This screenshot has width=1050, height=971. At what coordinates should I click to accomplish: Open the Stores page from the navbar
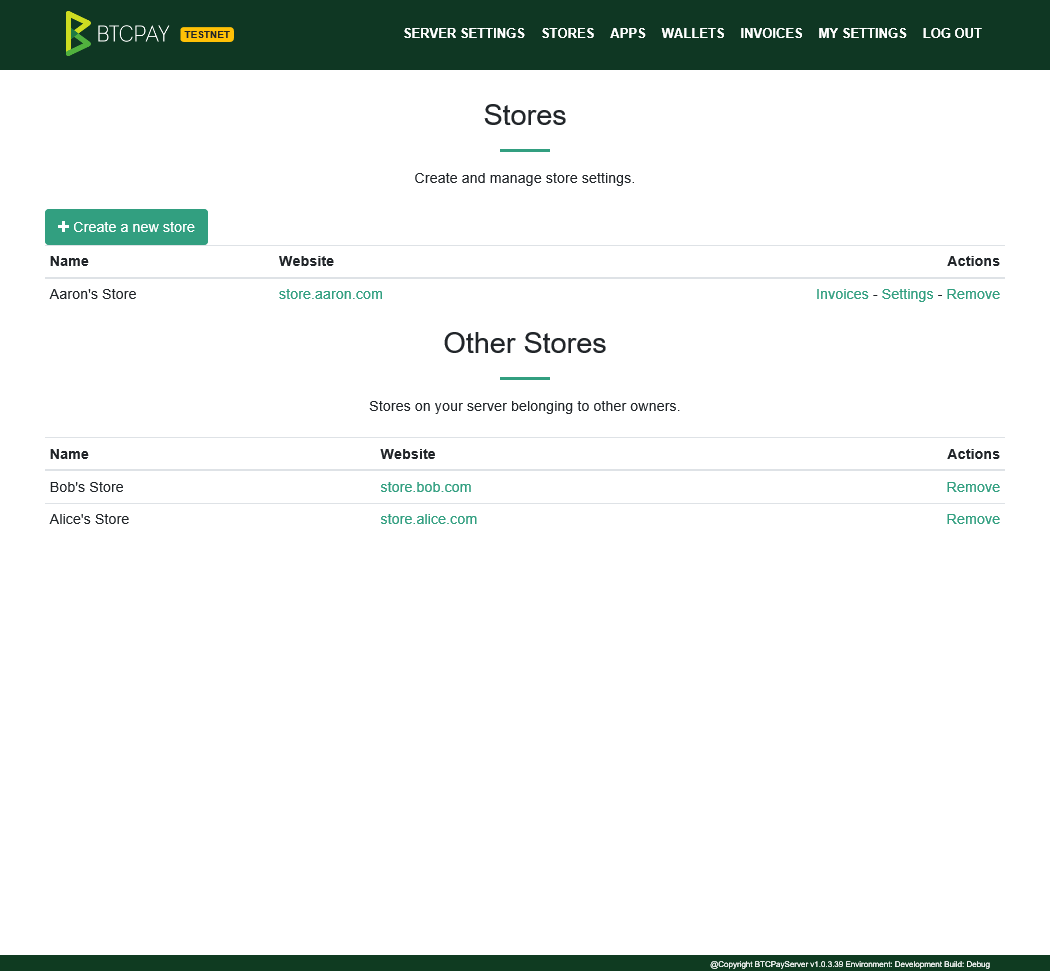click(x=567, y=33)
